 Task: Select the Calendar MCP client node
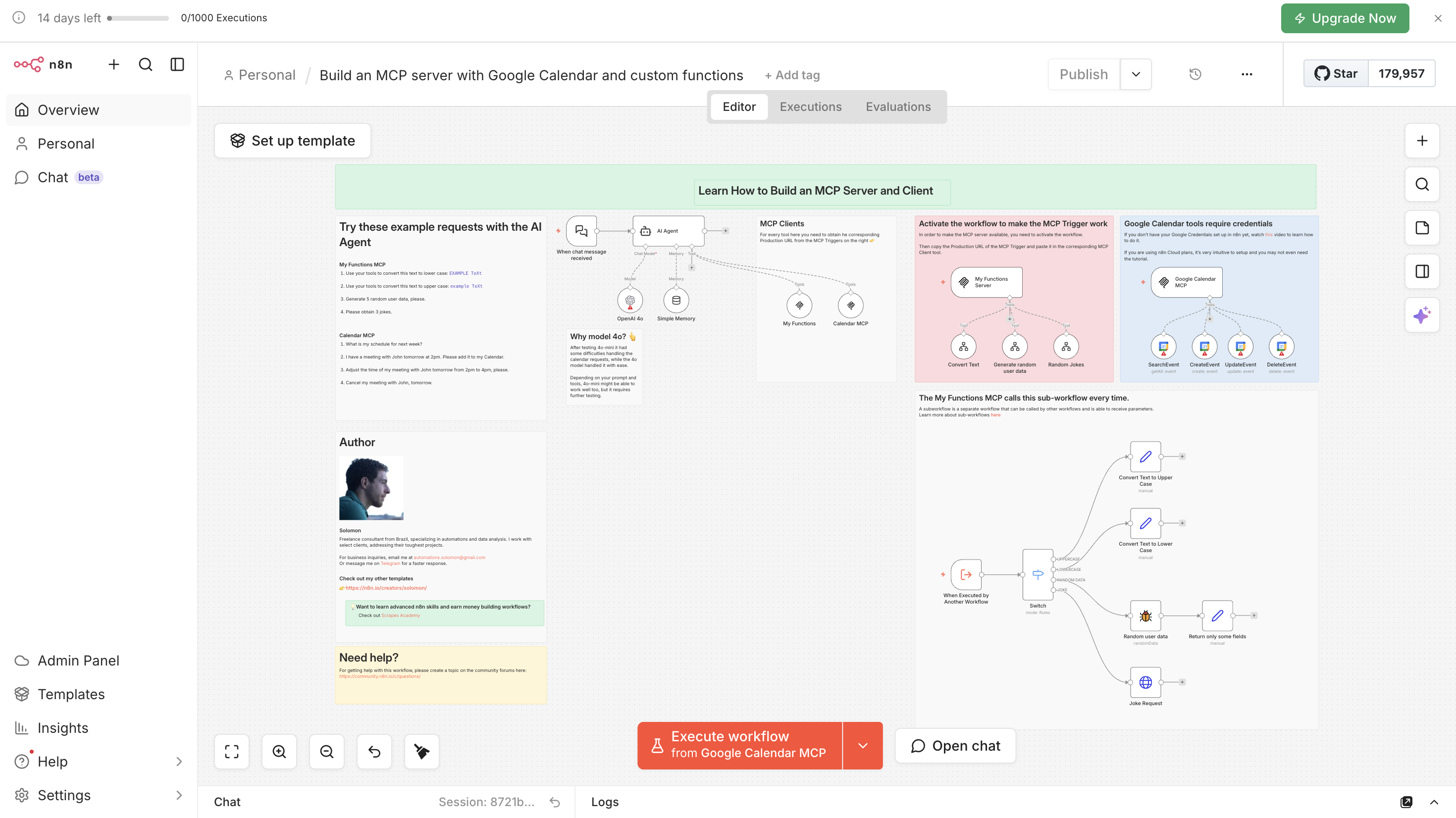point(850,306)
